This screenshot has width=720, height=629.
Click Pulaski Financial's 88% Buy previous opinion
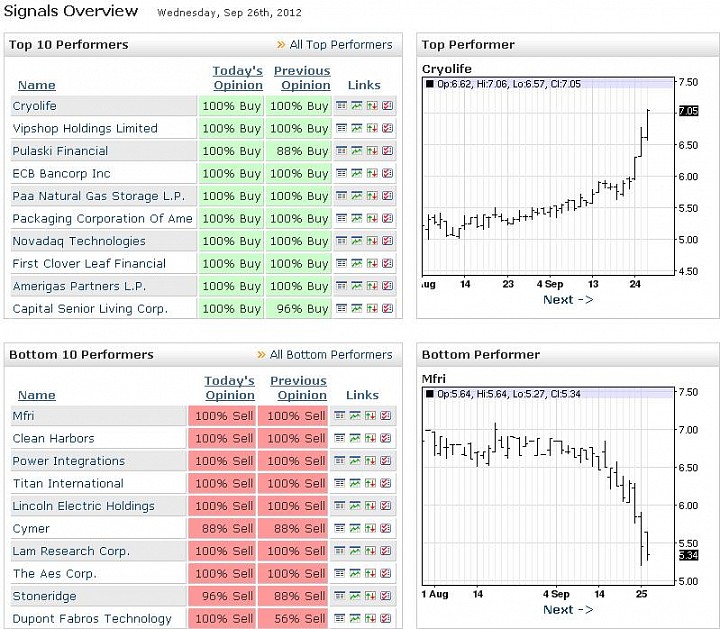click(x=298, y=151)
